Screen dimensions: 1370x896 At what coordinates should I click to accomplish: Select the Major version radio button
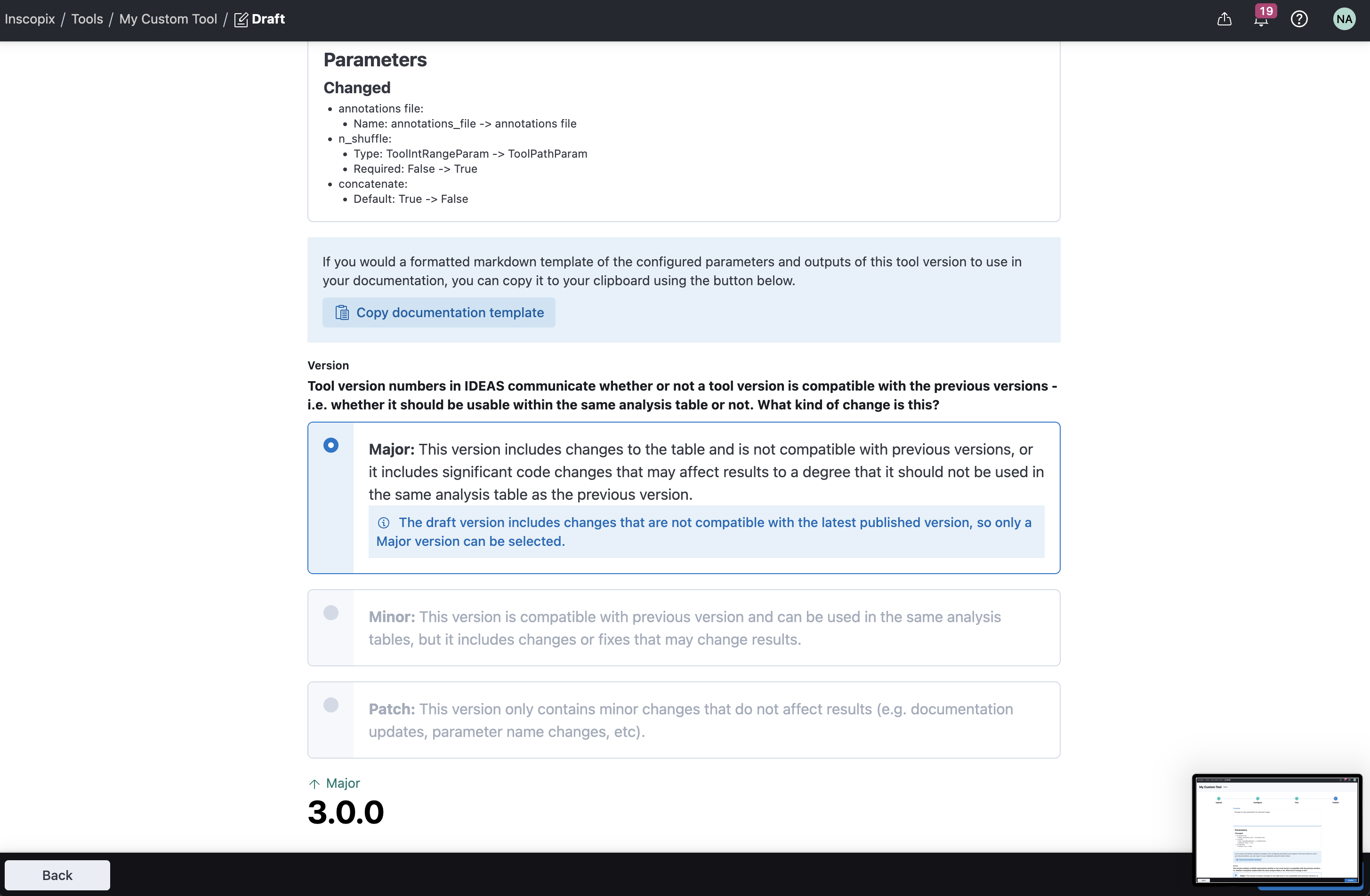tap(330, 445)
